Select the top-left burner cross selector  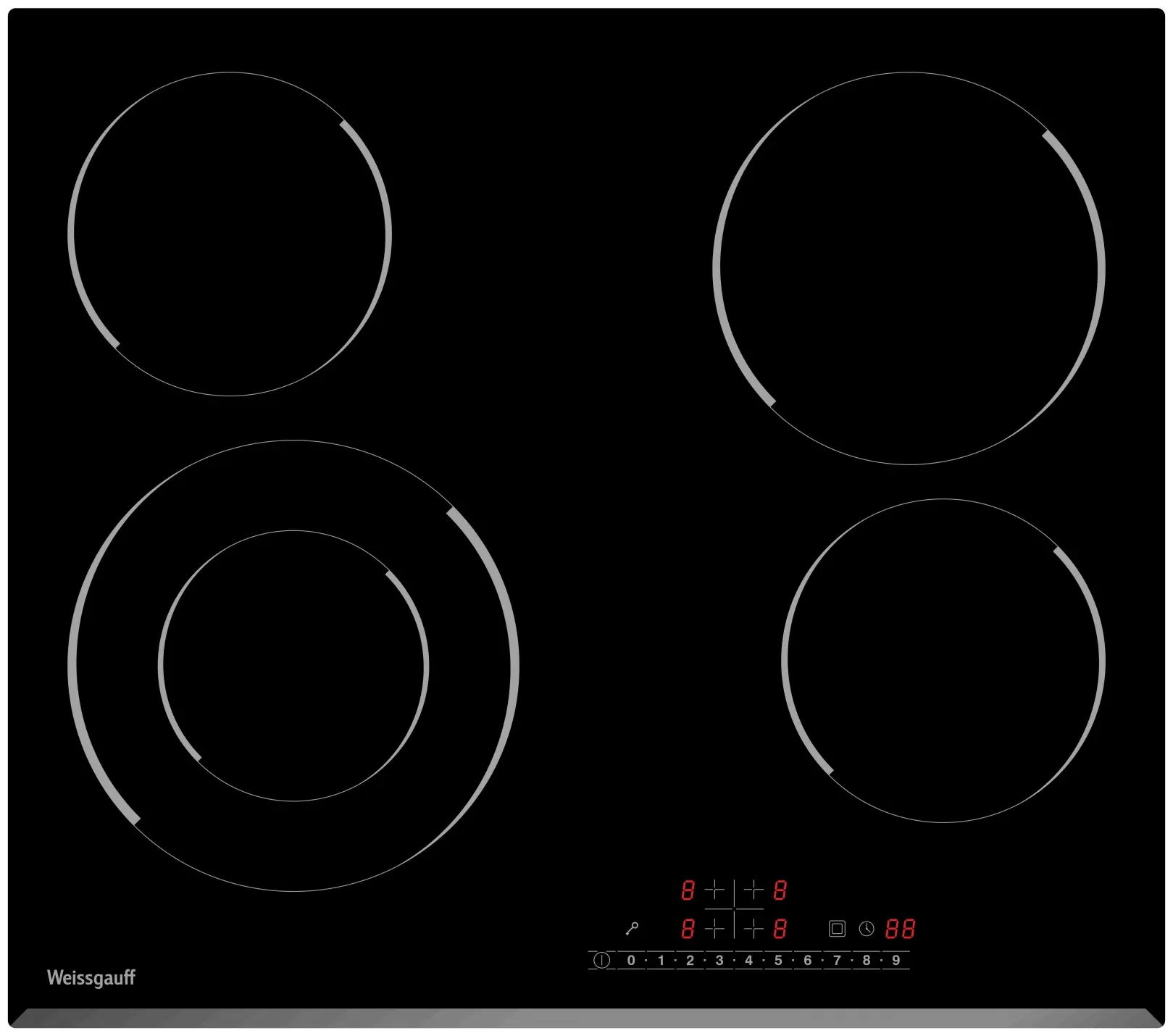click(x=715, y=890)
